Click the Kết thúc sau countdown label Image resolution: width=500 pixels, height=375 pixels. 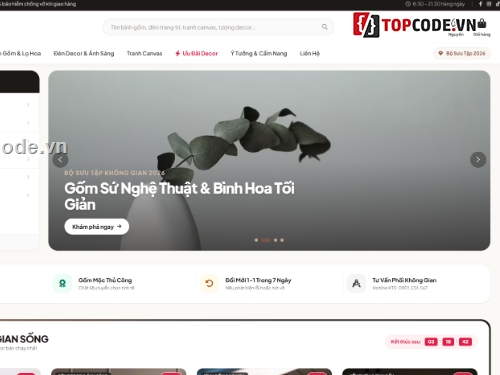pos(405,342)
